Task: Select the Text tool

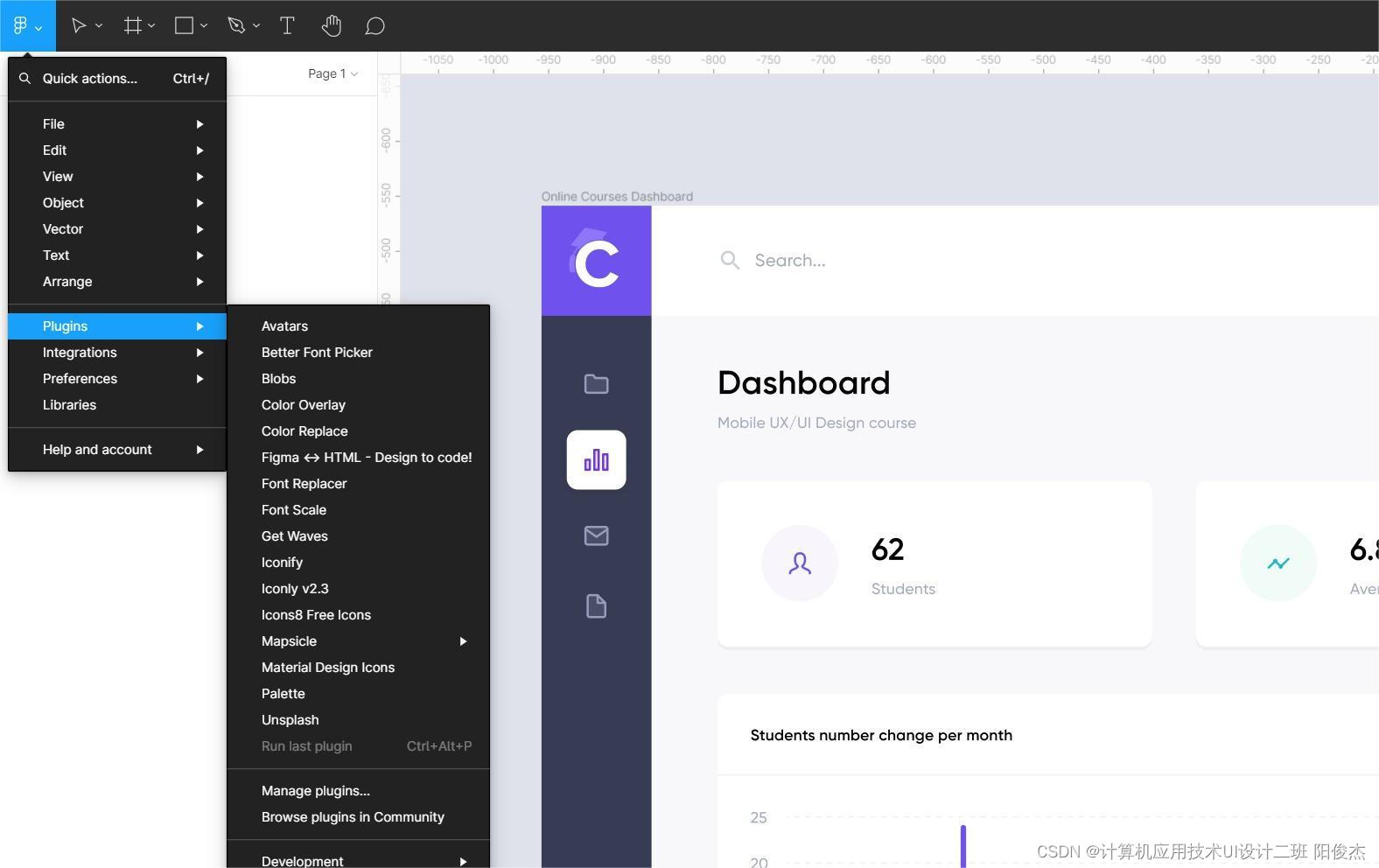Action: coord(287,25)
